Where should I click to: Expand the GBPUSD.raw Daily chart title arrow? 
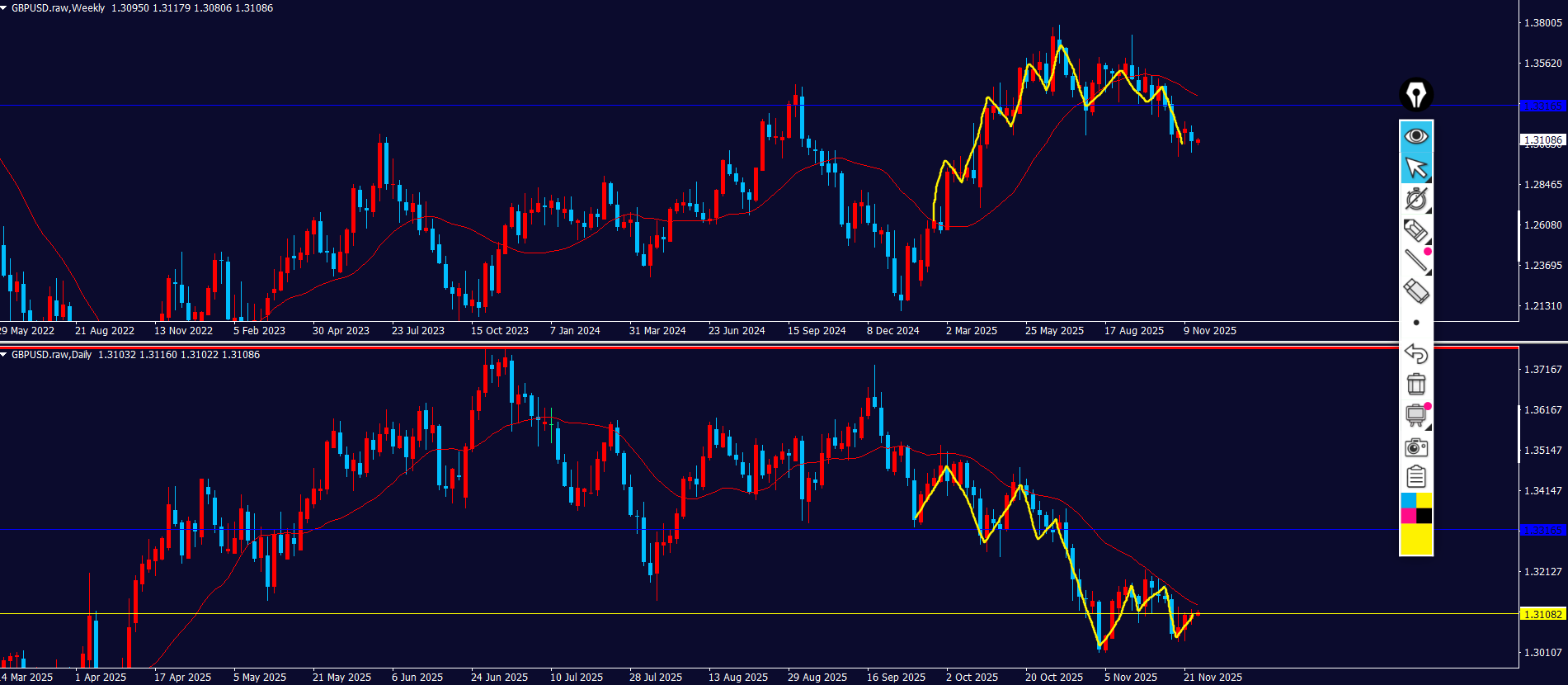tap(5, 355)
